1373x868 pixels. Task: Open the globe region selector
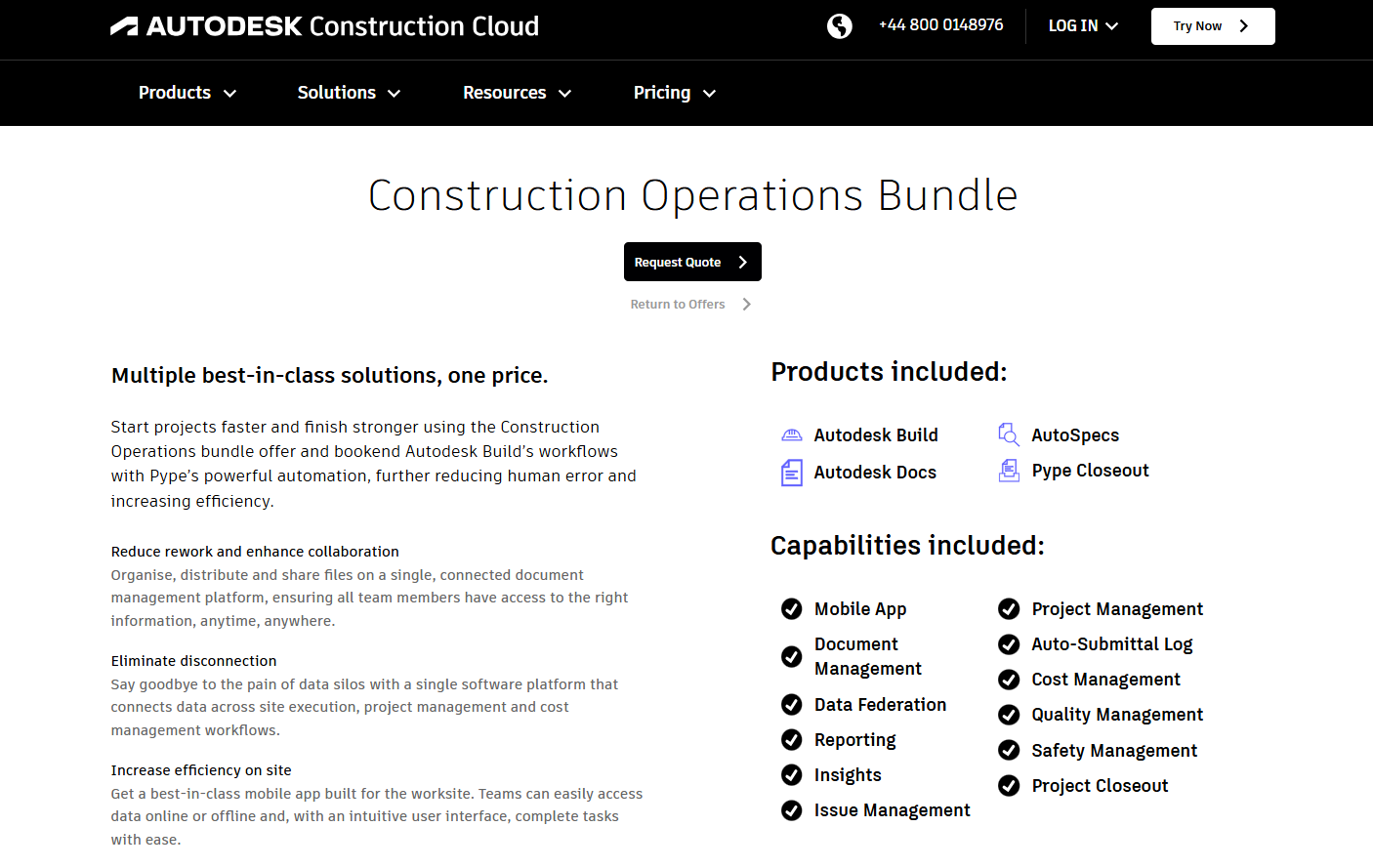[840, 26]
